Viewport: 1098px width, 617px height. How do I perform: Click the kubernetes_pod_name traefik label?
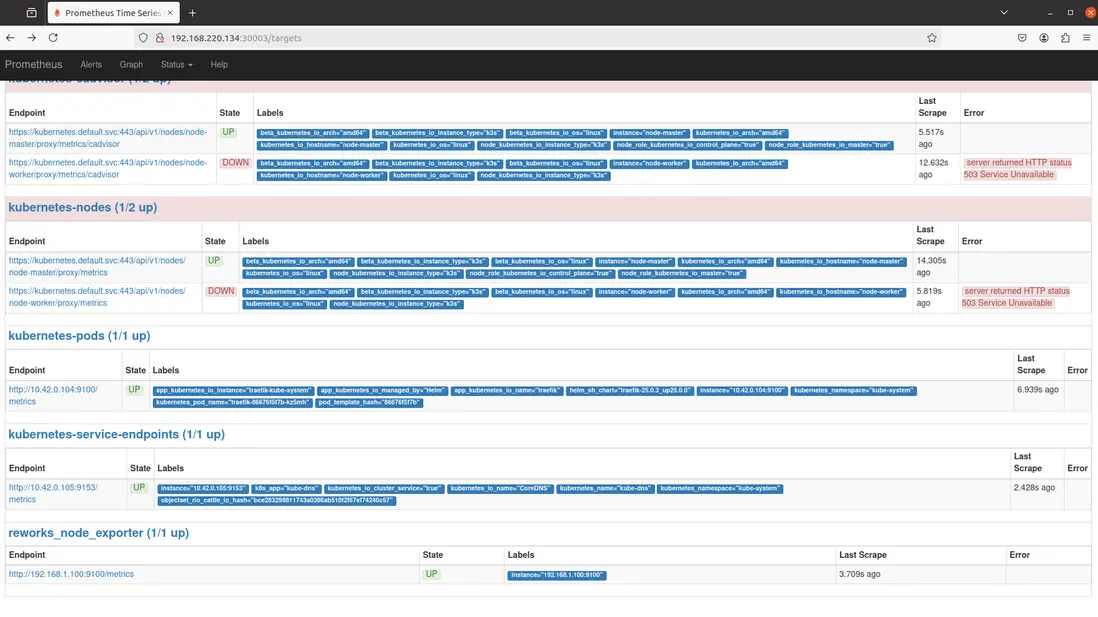232,403
